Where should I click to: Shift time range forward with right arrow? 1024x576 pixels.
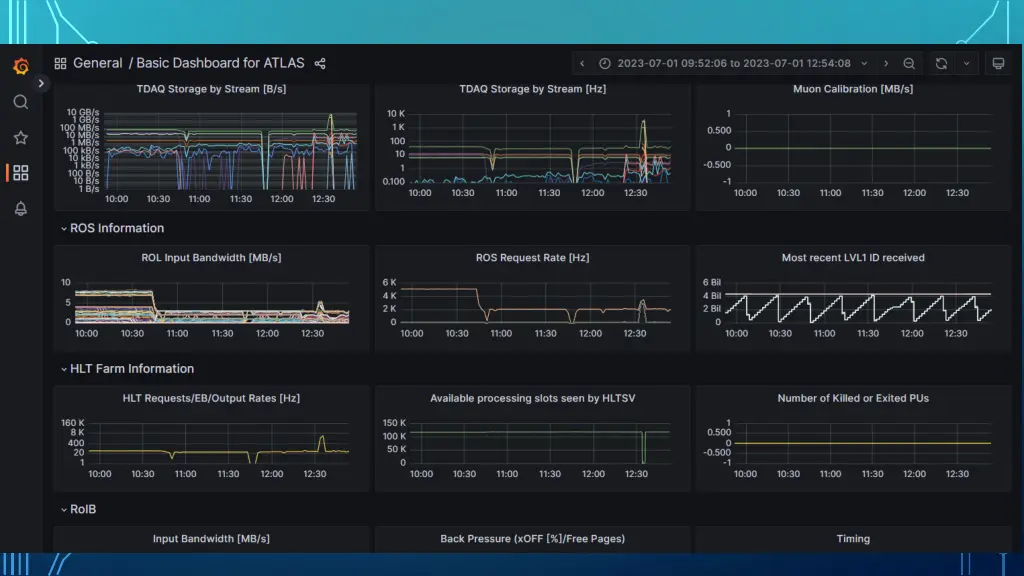(x=886, y=63)
